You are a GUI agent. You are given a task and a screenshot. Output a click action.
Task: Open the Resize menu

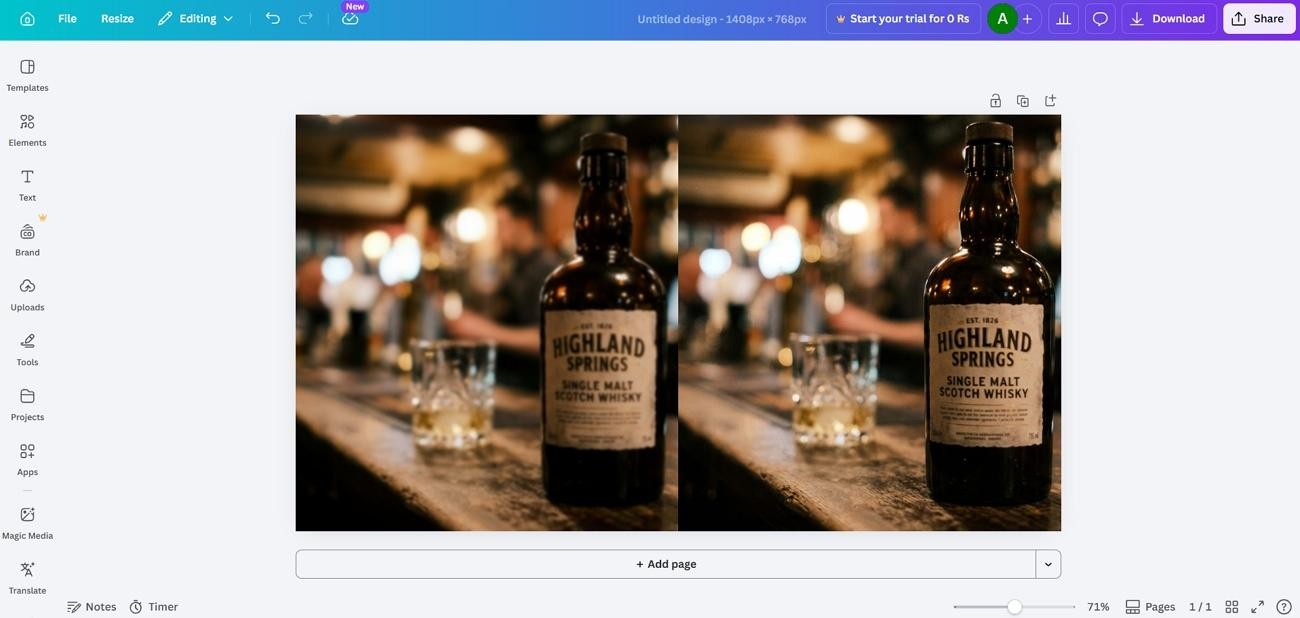(x=117, y=18)
